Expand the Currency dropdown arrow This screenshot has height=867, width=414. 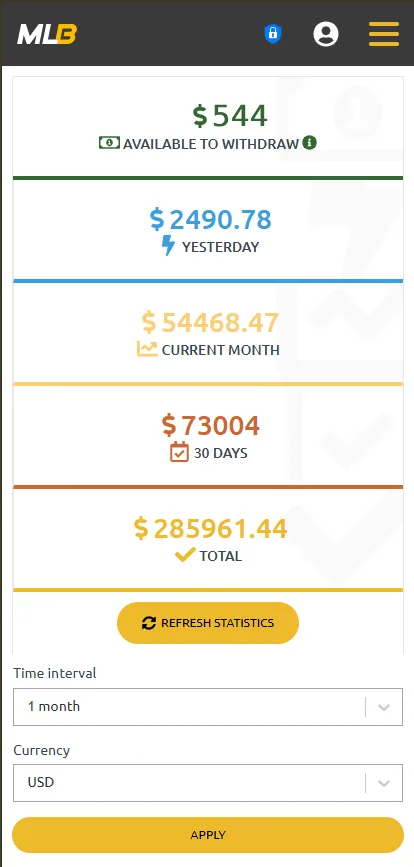coord(384,783)
